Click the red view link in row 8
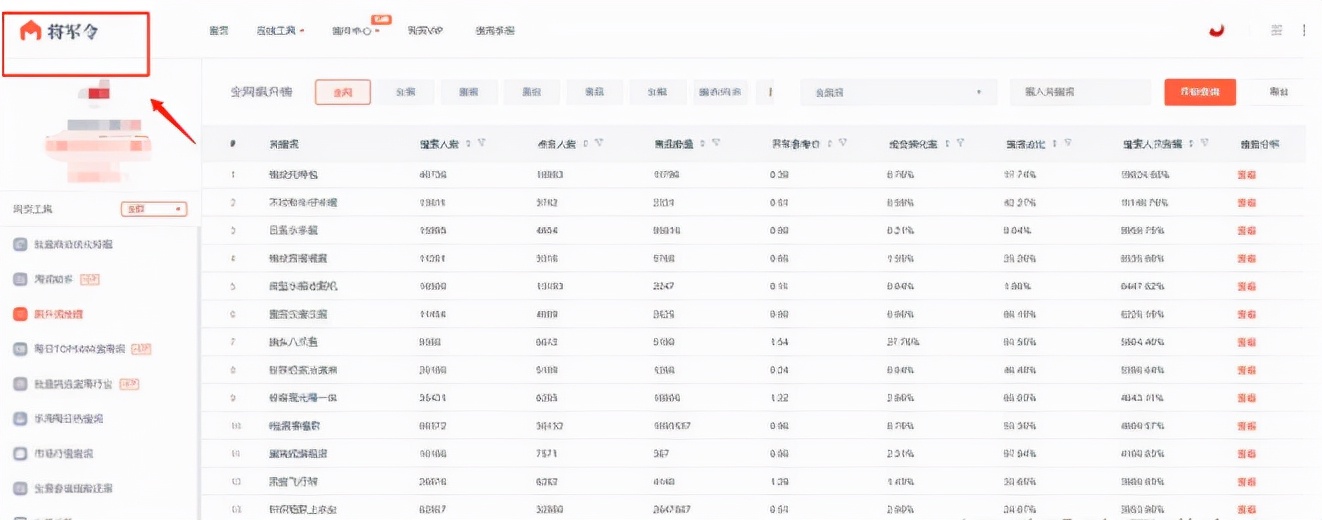The width and height of the screenshot is (1322, 520). [x=1247, y=370]
